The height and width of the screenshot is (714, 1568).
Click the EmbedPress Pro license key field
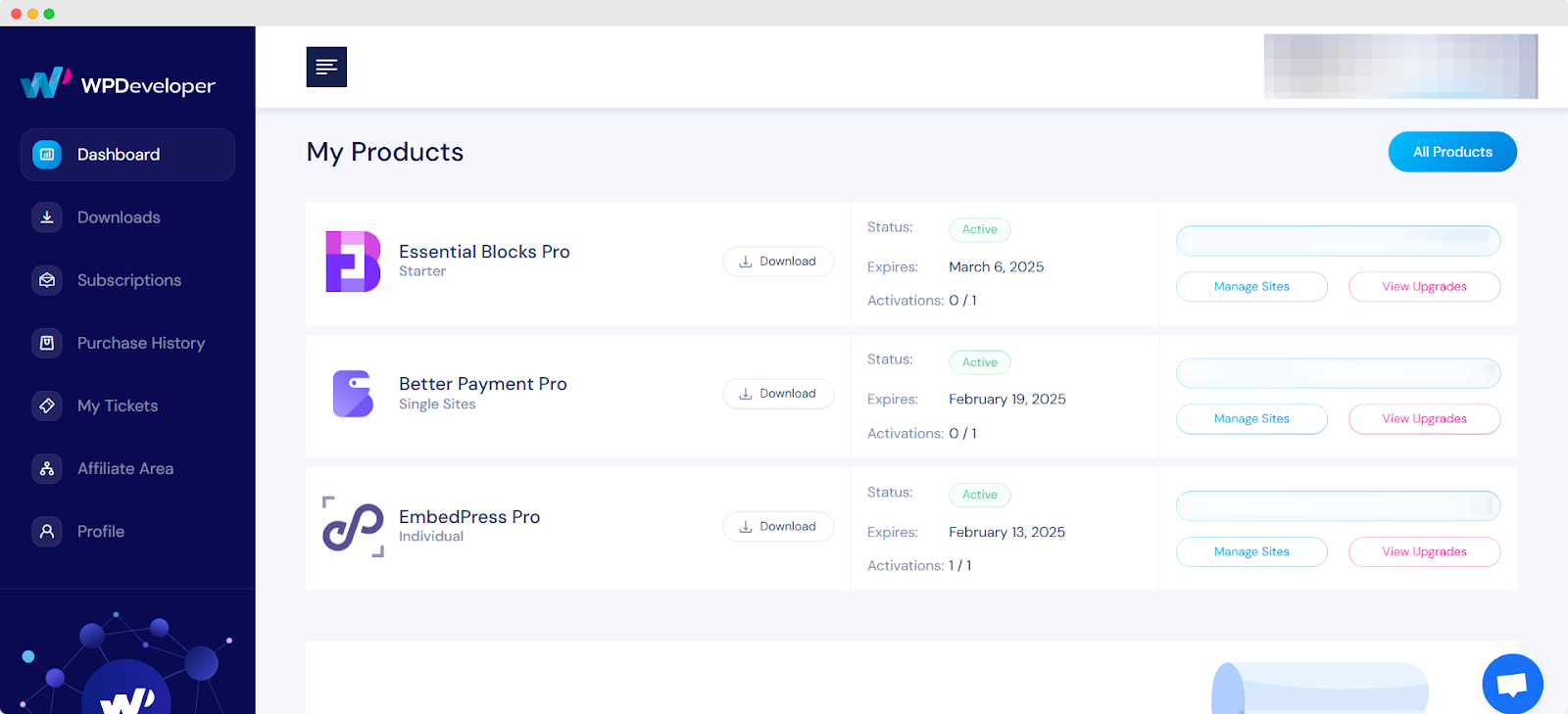pos(1338,506)
